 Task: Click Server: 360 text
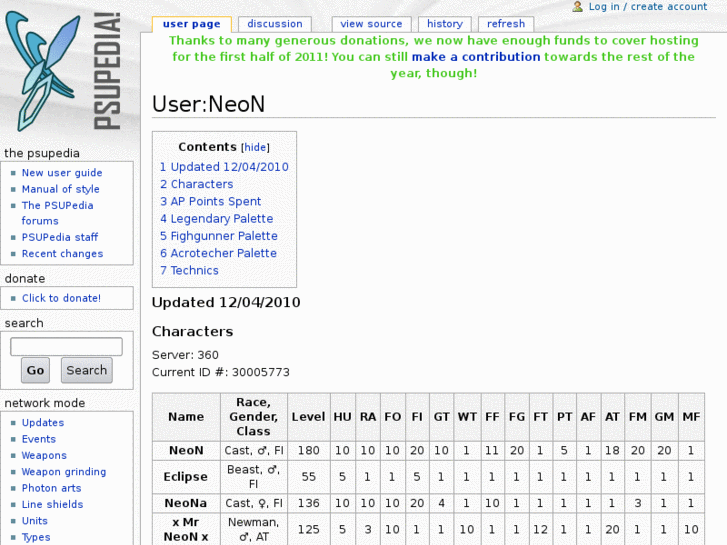[x=185, y=355]
